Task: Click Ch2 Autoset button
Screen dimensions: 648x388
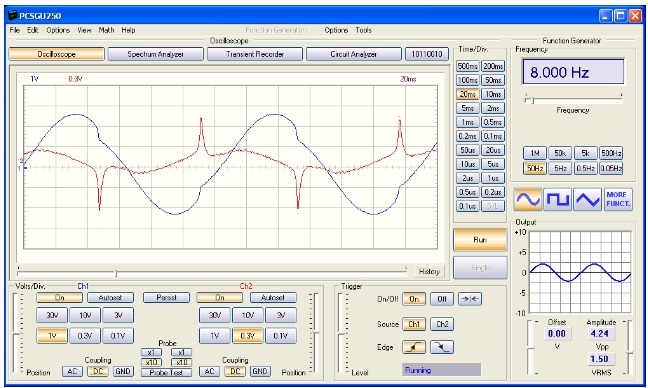Action: coord(273,298)
